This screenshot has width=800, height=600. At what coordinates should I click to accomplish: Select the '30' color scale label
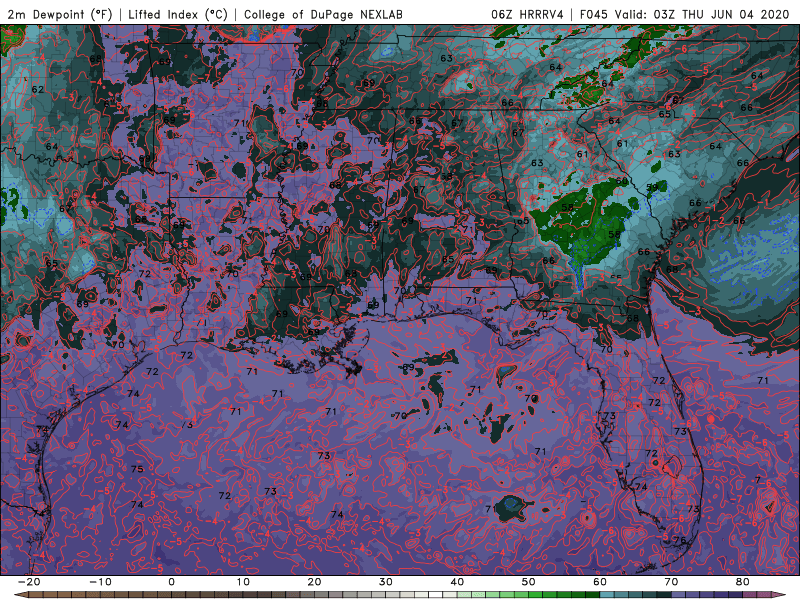[386, 582]
